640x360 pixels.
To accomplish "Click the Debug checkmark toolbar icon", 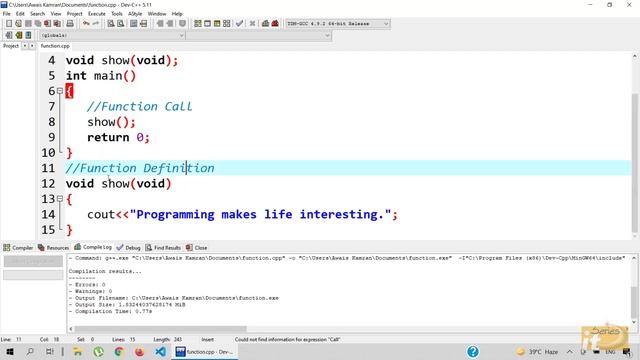I will tap(240, 24).
